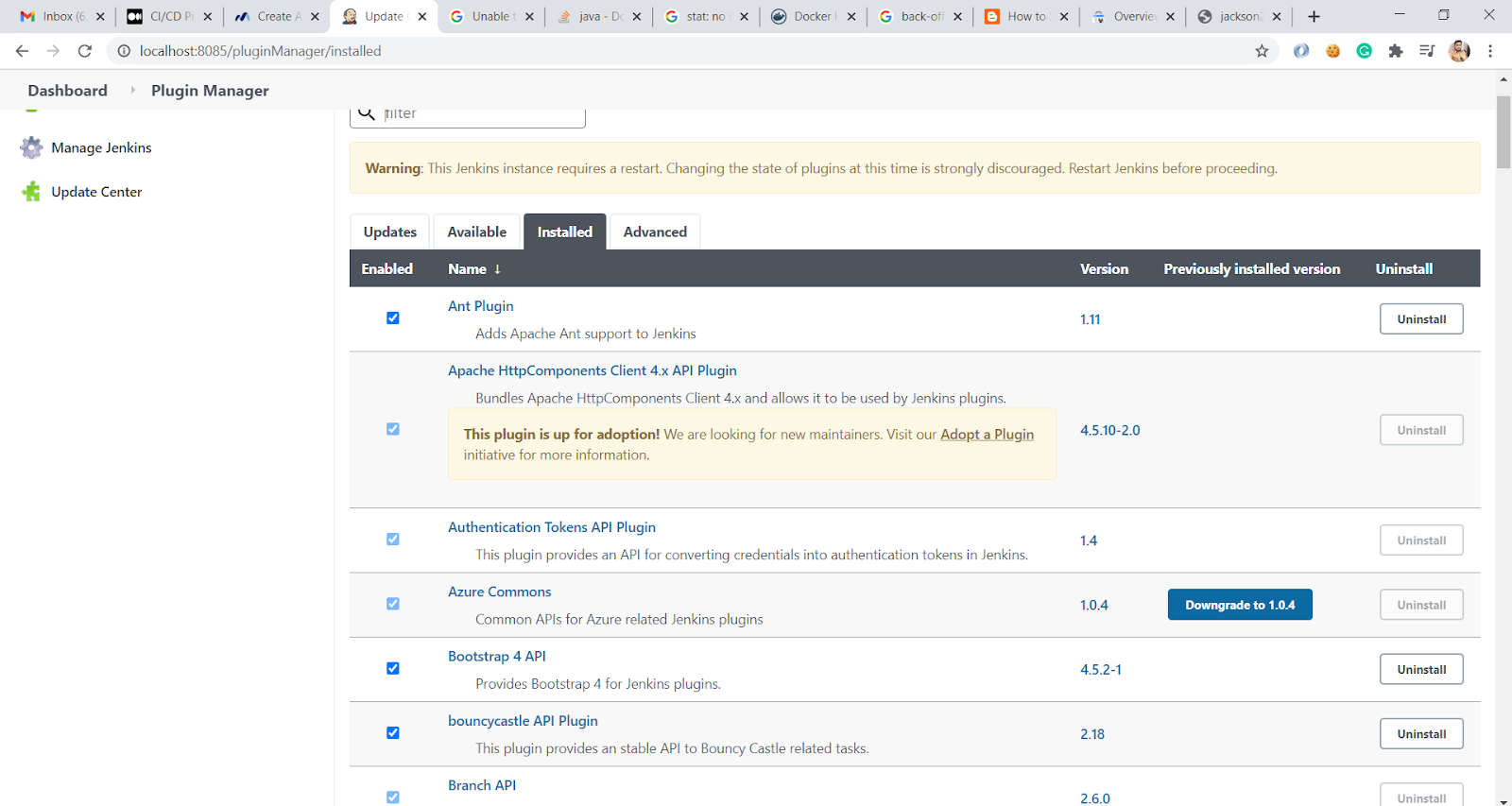Screen dimensions: 1512x806
Task: Close the CI/CD tab
Action: (208, 16)
